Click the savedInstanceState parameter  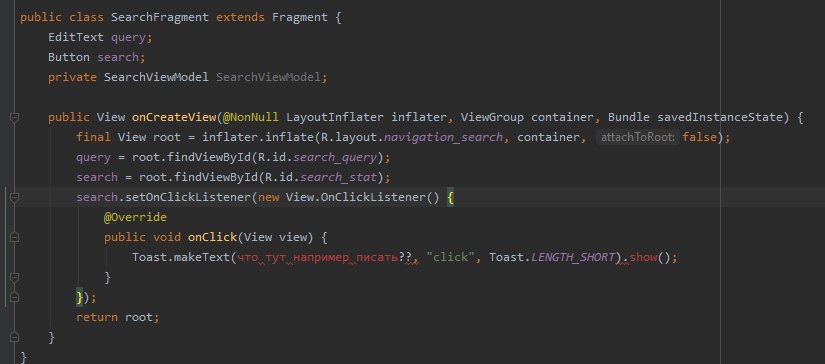click(x=720, y=117)
